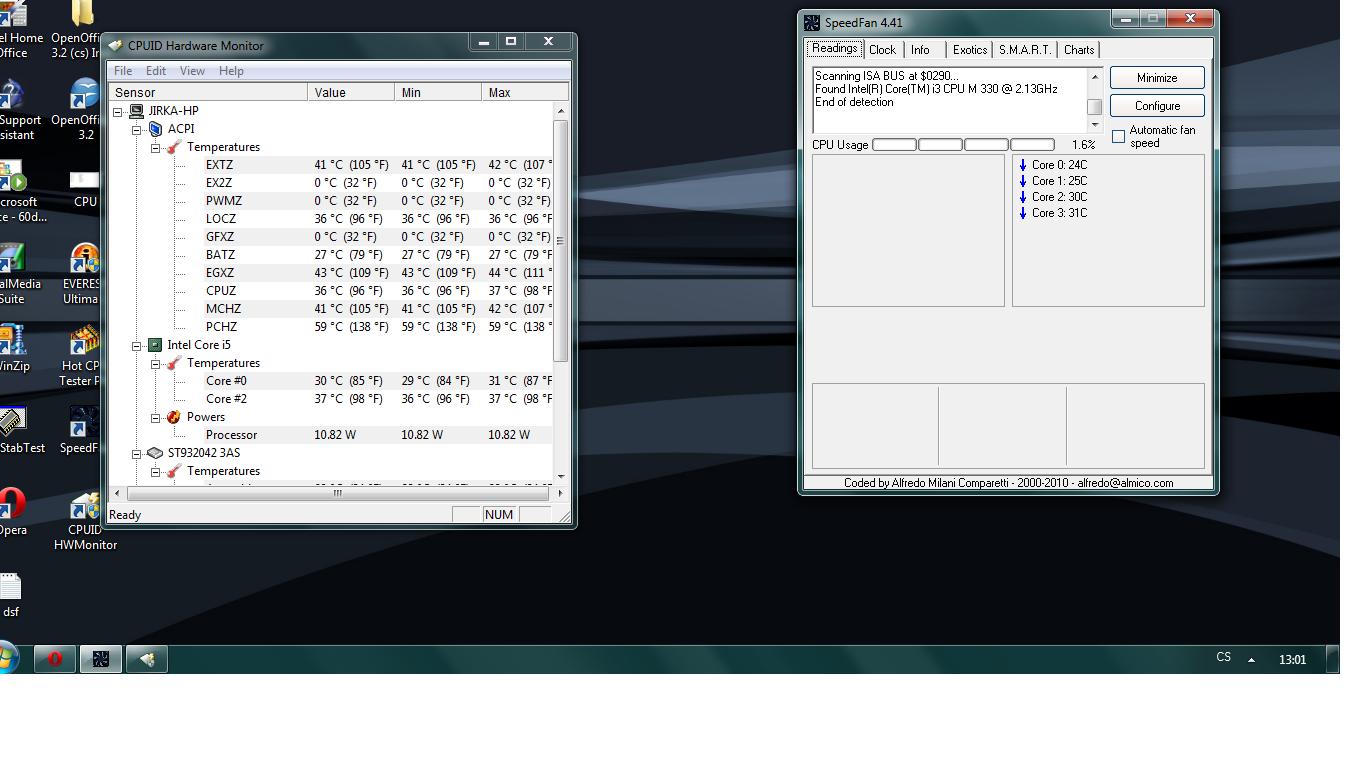Screen dimensions: 1366x768
Task: Enable the Automatic fan speed checkbox
Action: click(x=1119, y=137)
